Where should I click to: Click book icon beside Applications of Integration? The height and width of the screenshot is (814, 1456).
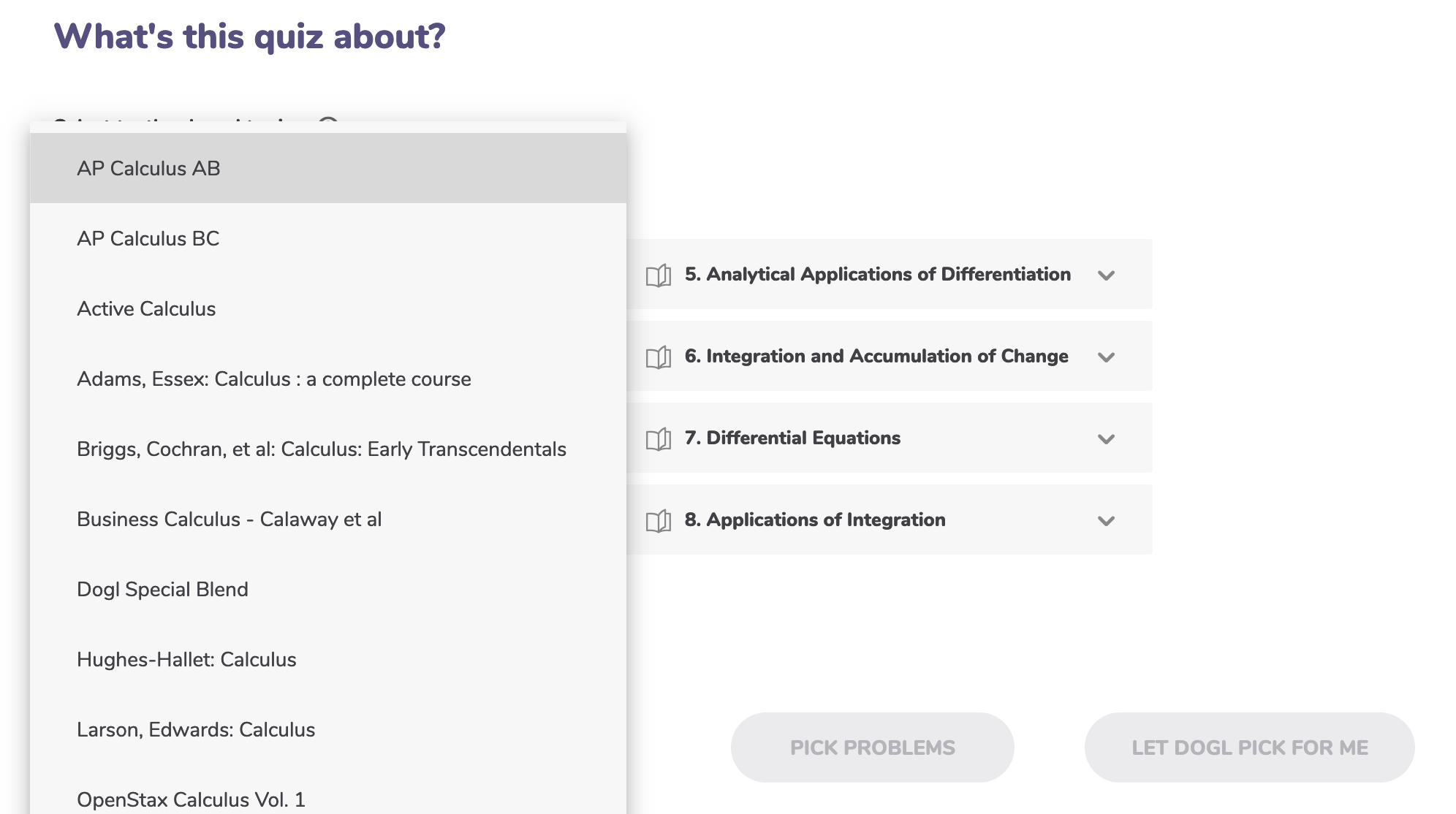click(x=659, y=521)
